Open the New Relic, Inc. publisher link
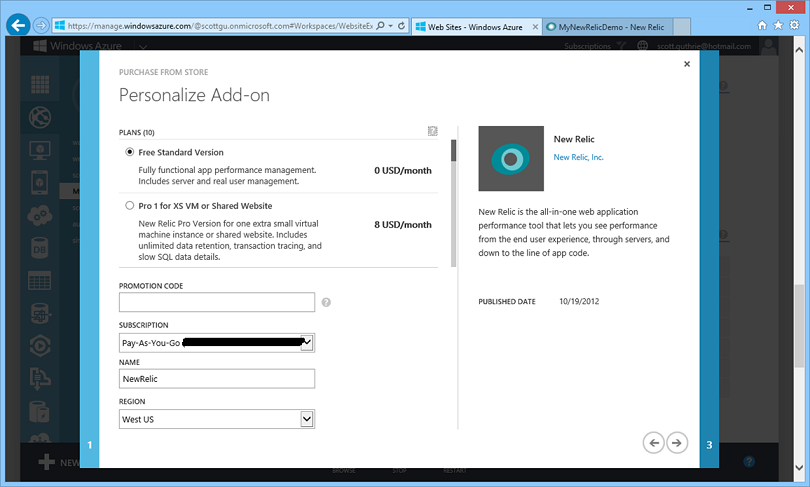 (x=578, y=157)
